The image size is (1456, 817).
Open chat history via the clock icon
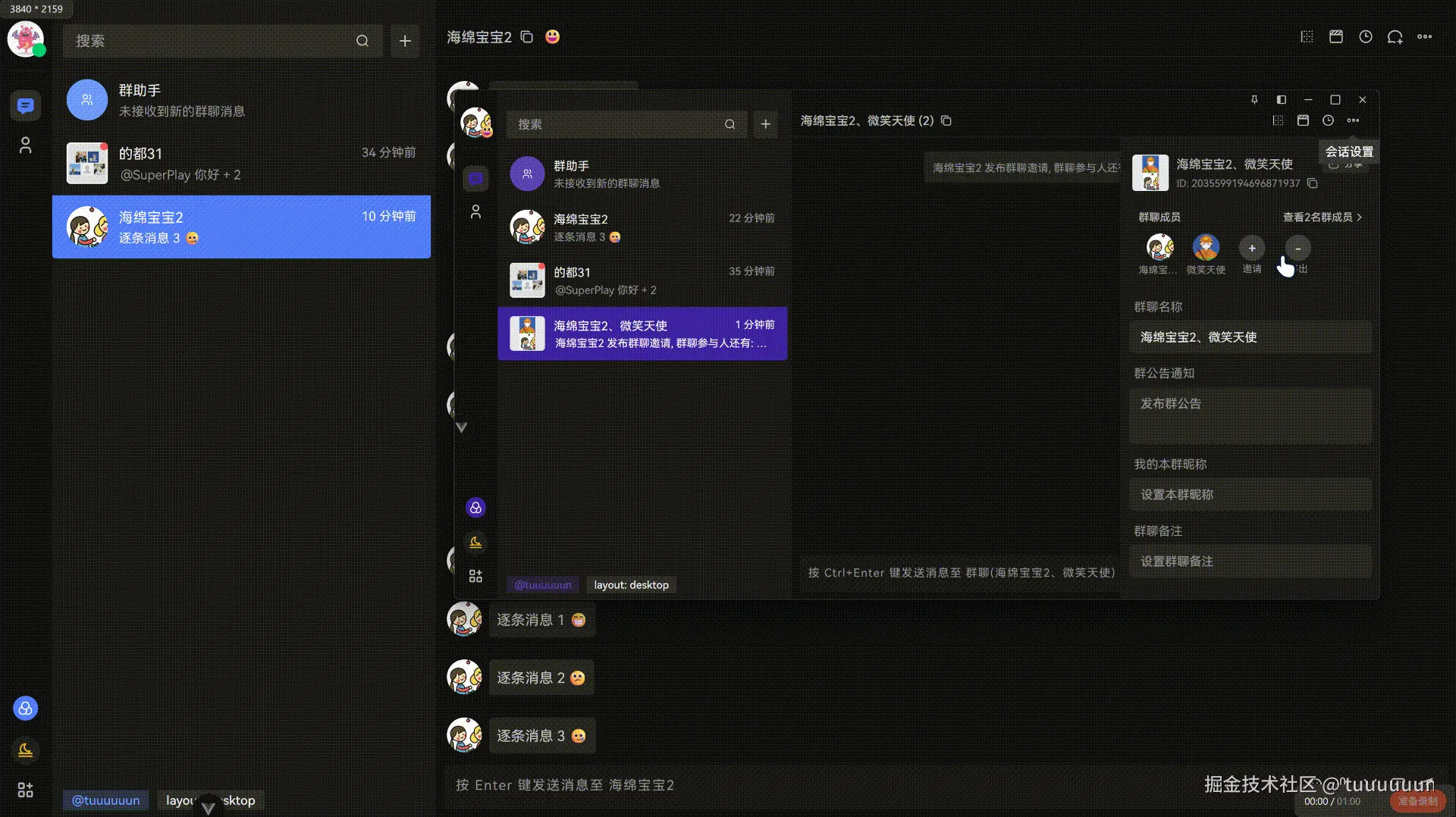[1367, 36]
